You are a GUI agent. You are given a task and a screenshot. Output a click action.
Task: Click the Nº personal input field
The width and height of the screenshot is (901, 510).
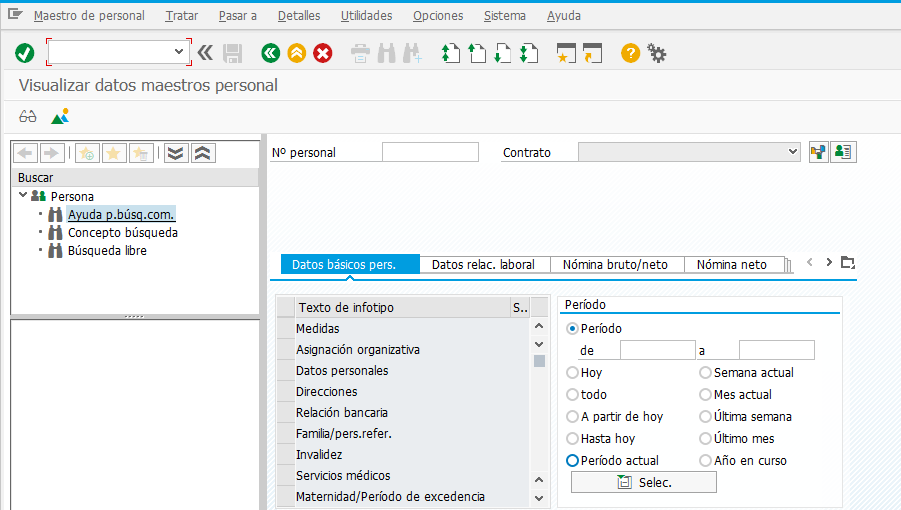pyautogui.click(x=430, y=152)
